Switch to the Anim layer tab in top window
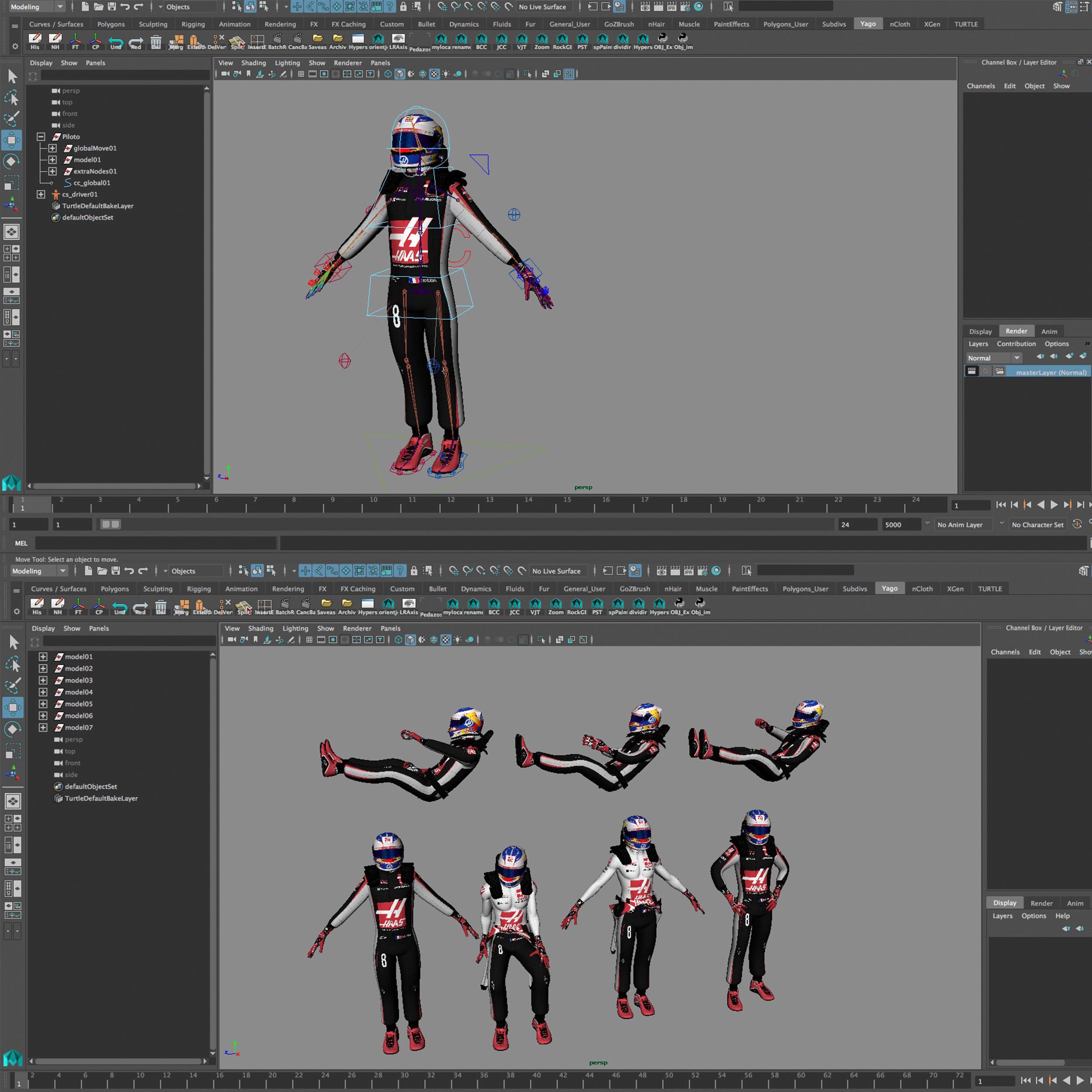The height and width of the screenshot is (1092, 1092). 1049,331
